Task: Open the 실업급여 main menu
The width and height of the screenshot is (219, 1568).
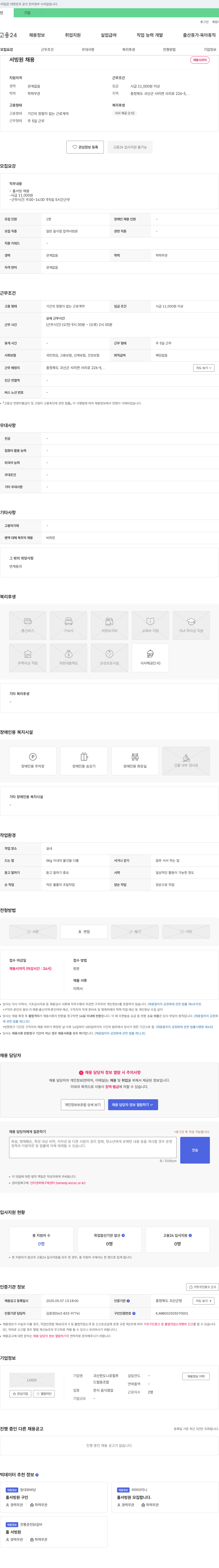Action: (108, 35)
